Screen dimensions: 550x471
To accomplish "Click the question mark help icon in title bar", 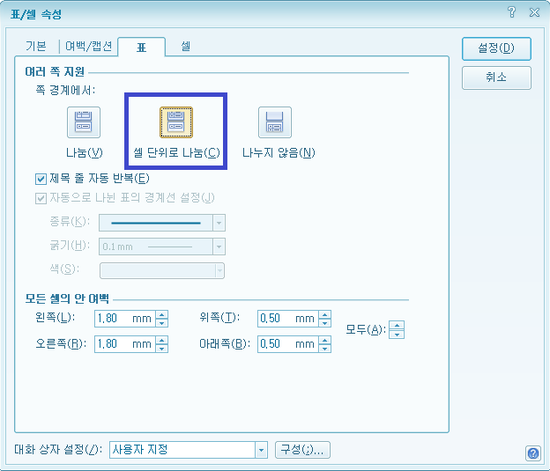I will (512, 12).
